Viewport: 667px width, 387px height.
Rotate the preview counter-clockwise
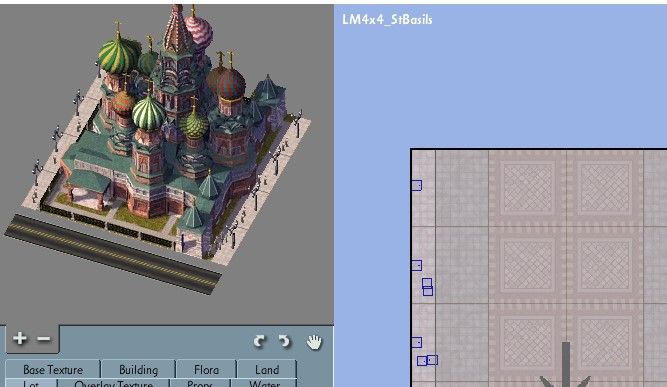tap(284, 341)
